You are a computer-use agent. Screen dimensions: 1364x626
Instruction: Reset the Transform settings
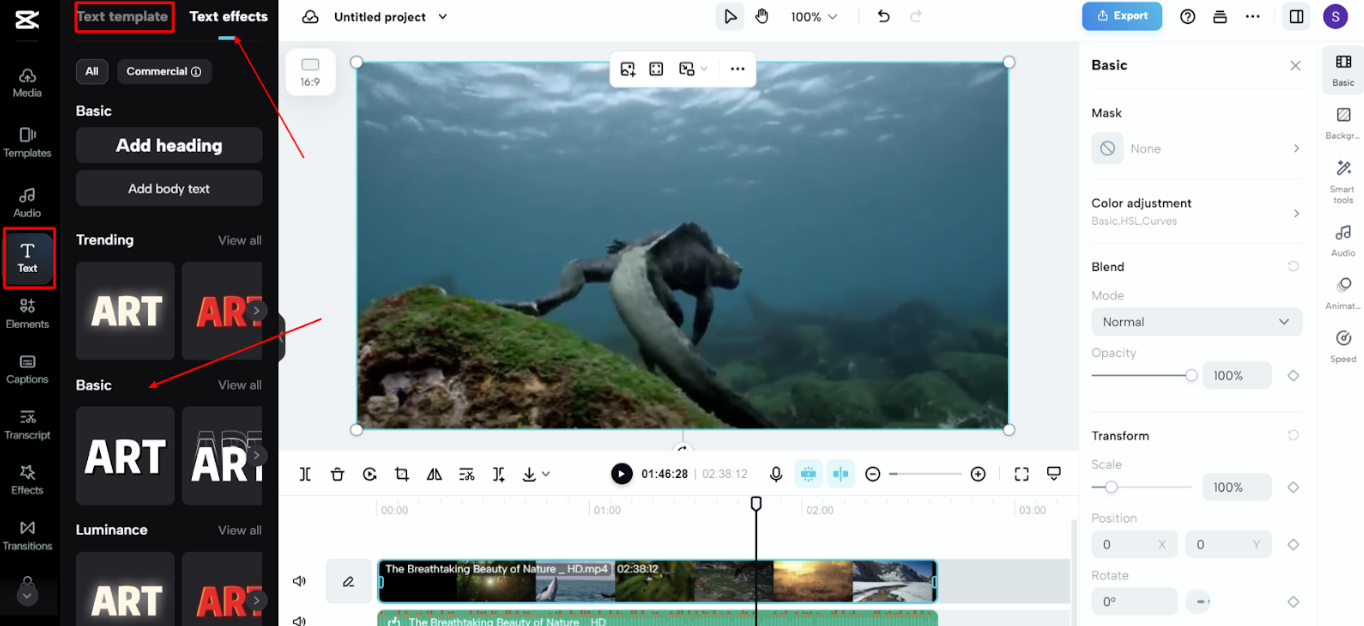click(1293, 436)
